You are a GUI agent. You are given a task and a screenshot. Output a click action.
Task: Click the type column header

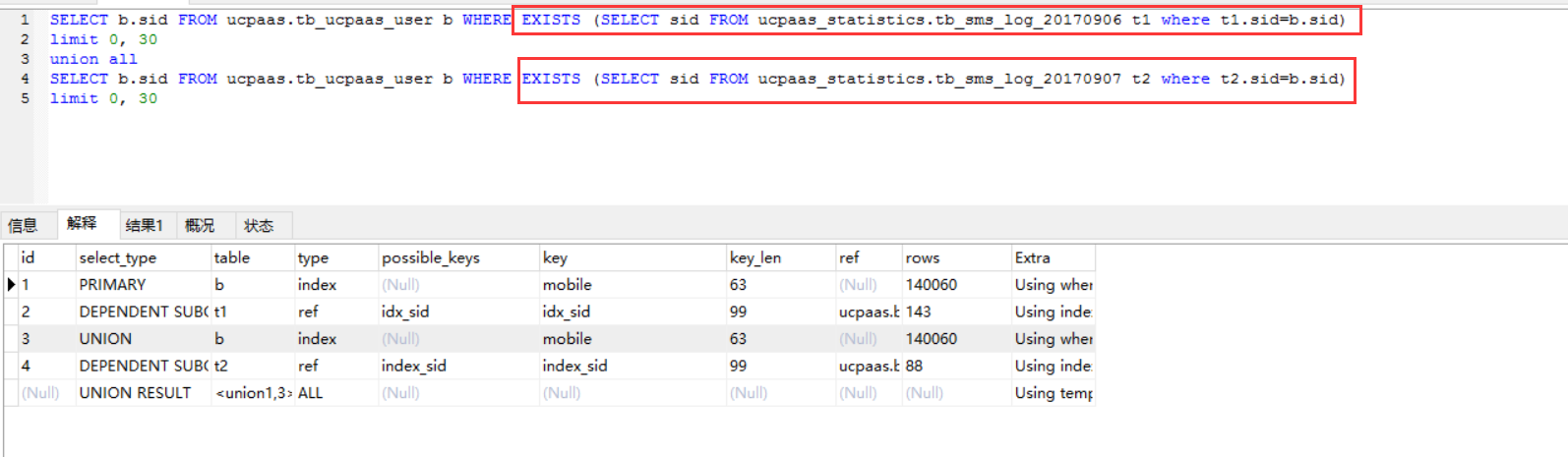pyautogui.click(x=335, y=257)
